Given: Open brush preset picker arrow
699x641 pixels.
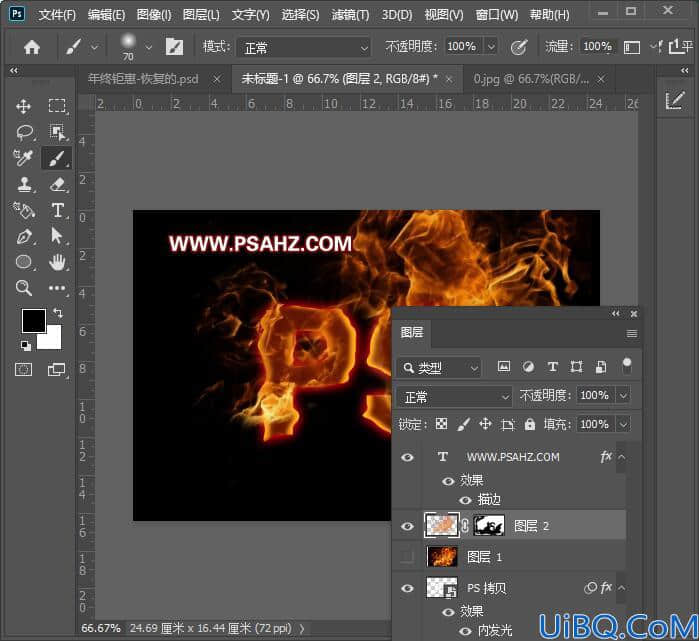Looking at the screenshot, I should click(148, 47).
